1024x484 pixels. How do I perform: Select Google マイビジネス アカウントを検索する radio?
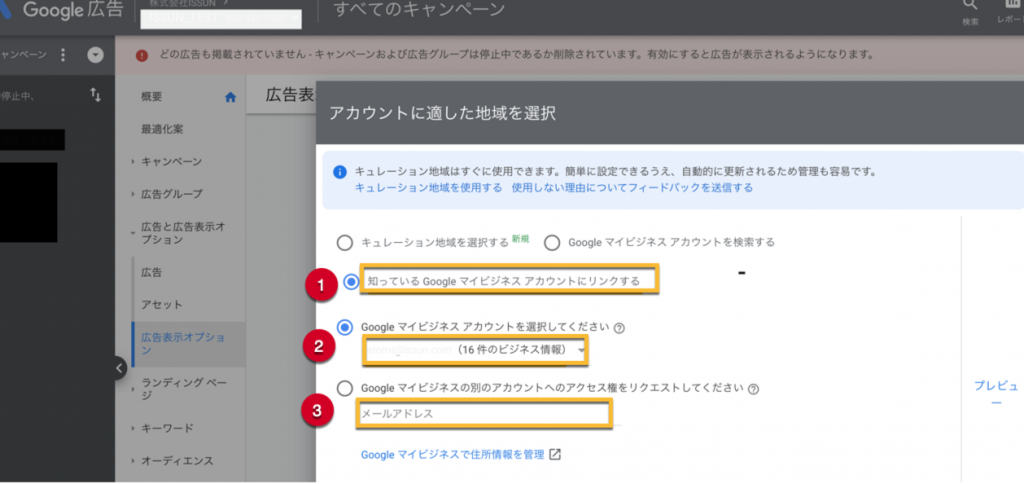(x=552, y=243)
